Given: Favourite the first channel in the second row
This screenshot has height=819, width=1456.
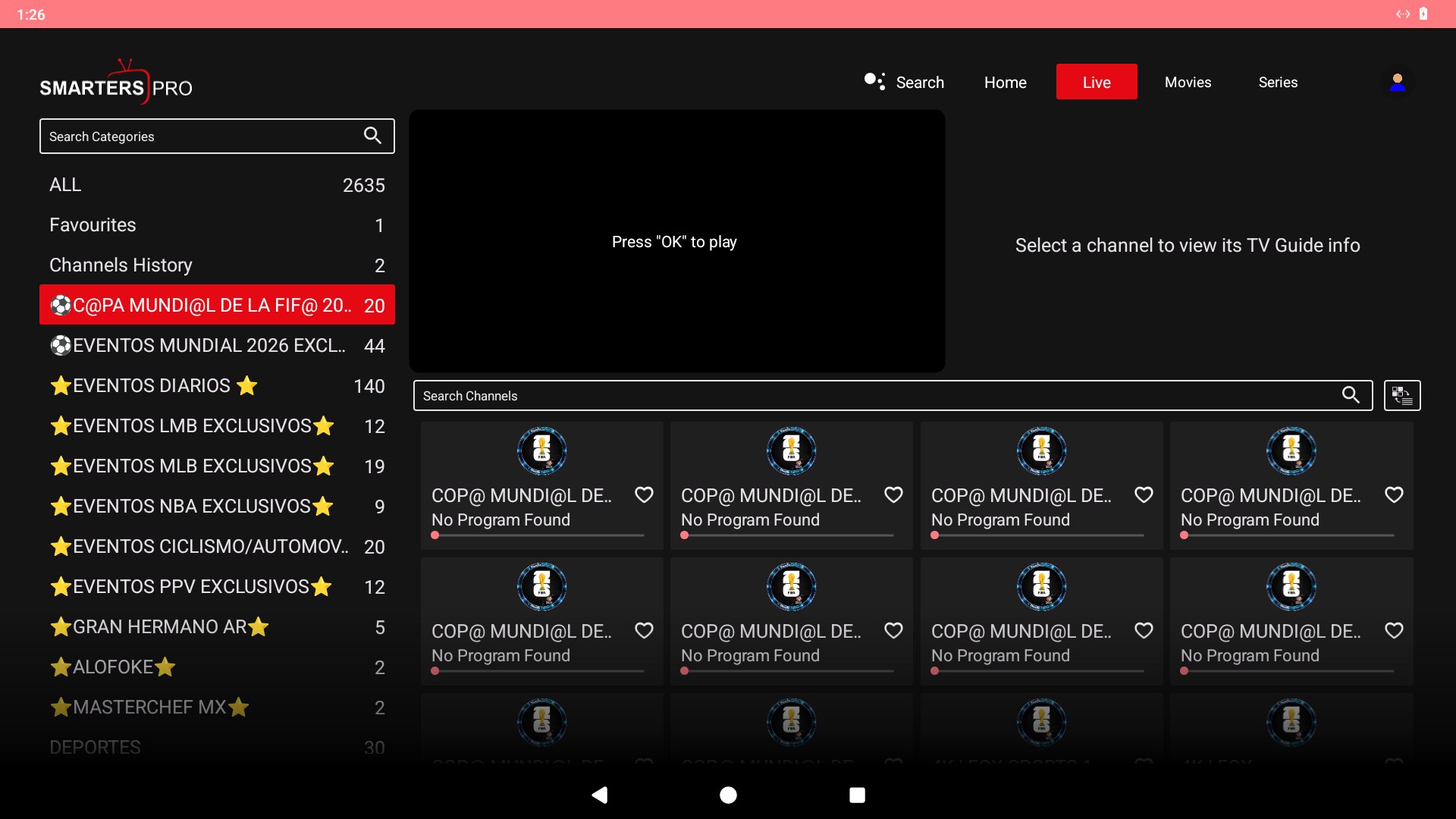Looking at the screenshot, I should point(644,631).
